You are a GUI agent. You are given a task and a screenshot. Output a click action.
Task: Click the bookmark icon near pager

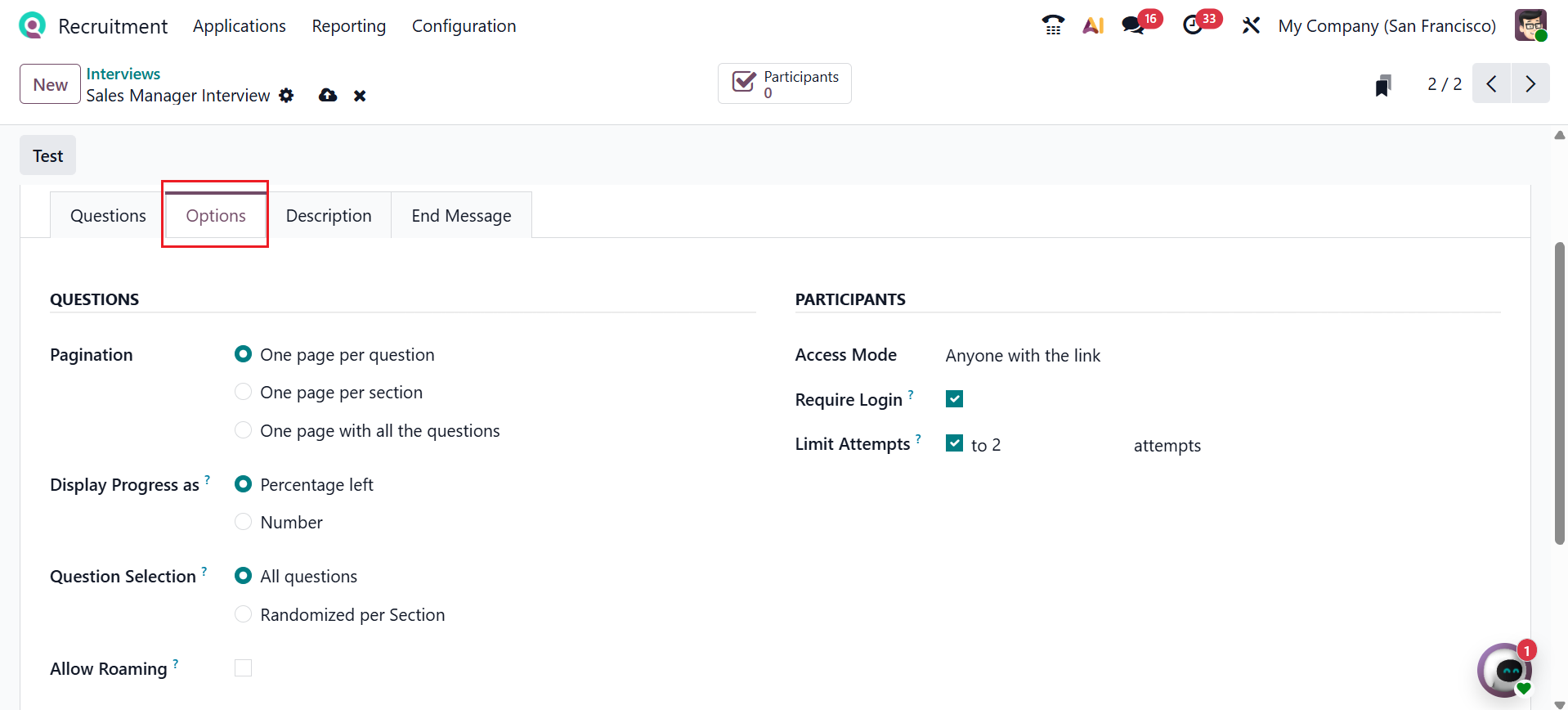(x=1382, y=85)
